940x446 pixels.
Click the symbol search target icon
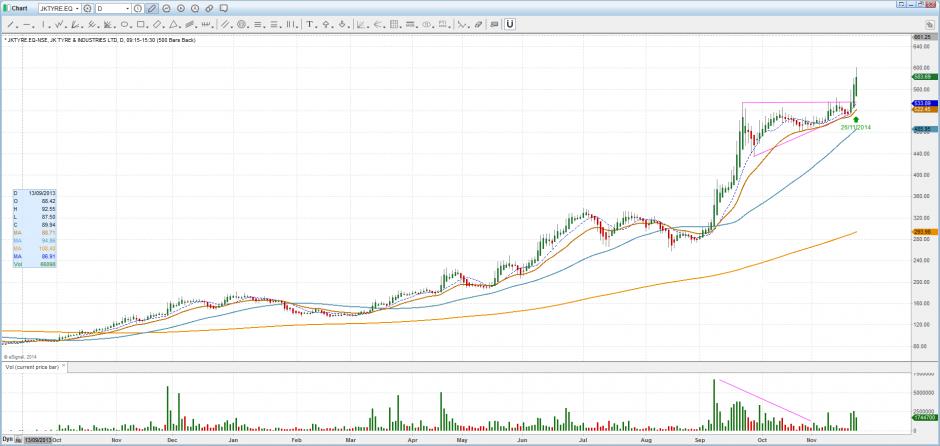(x=88, y=8)
